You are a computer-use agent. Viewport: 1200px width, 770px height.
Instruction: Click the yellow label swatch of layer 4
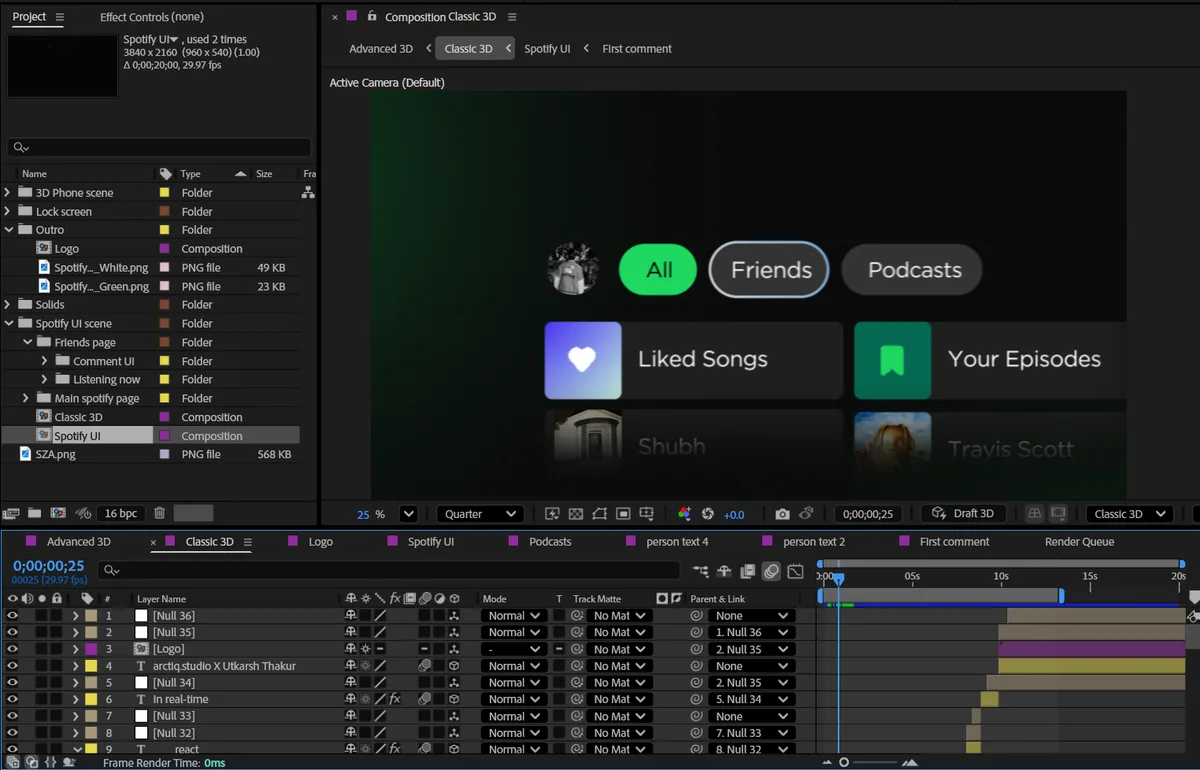point(91,666)
